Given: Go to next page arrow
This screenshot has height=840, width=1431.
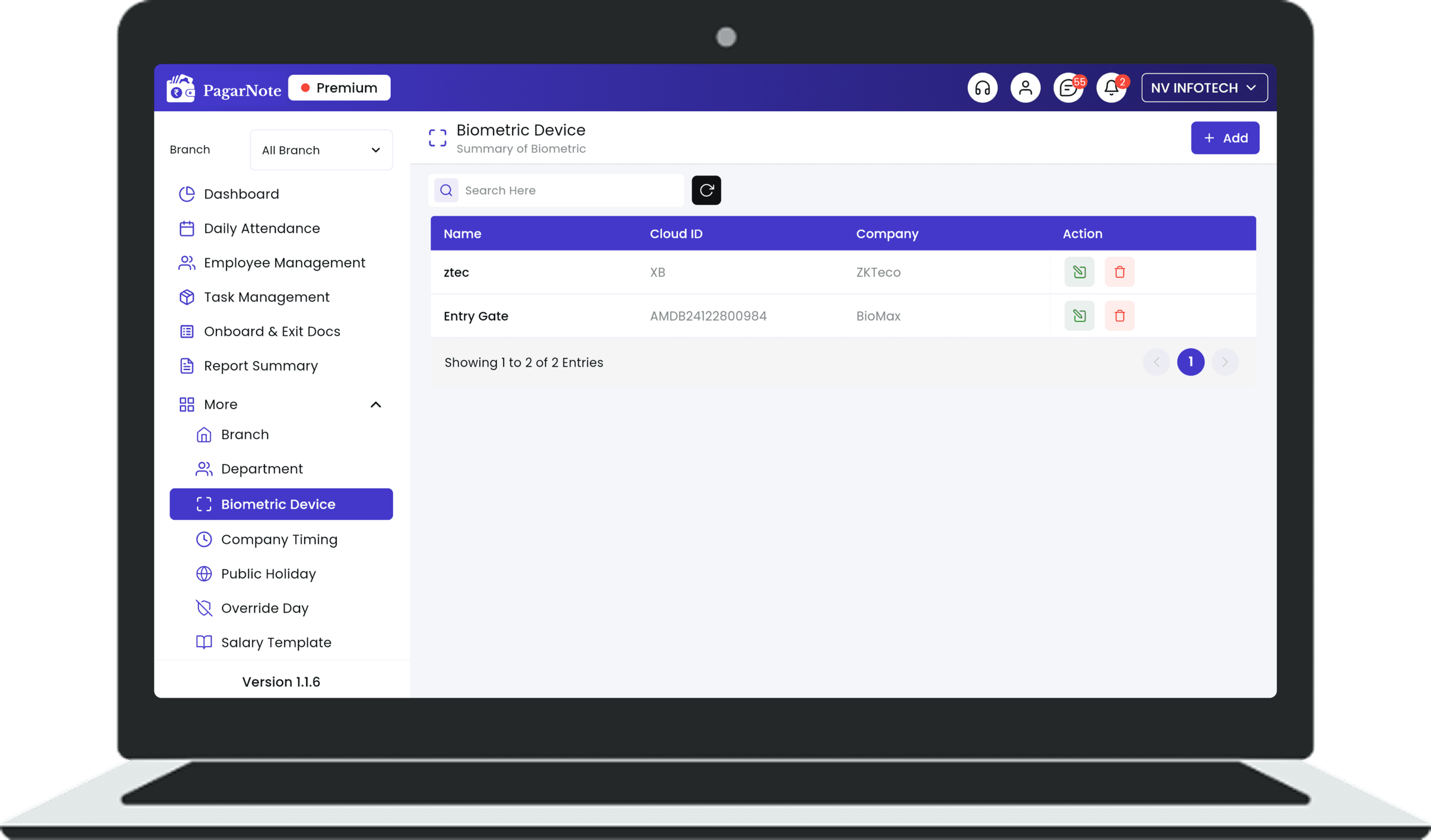Looking at the screenshot, I should pos(1225,362).
